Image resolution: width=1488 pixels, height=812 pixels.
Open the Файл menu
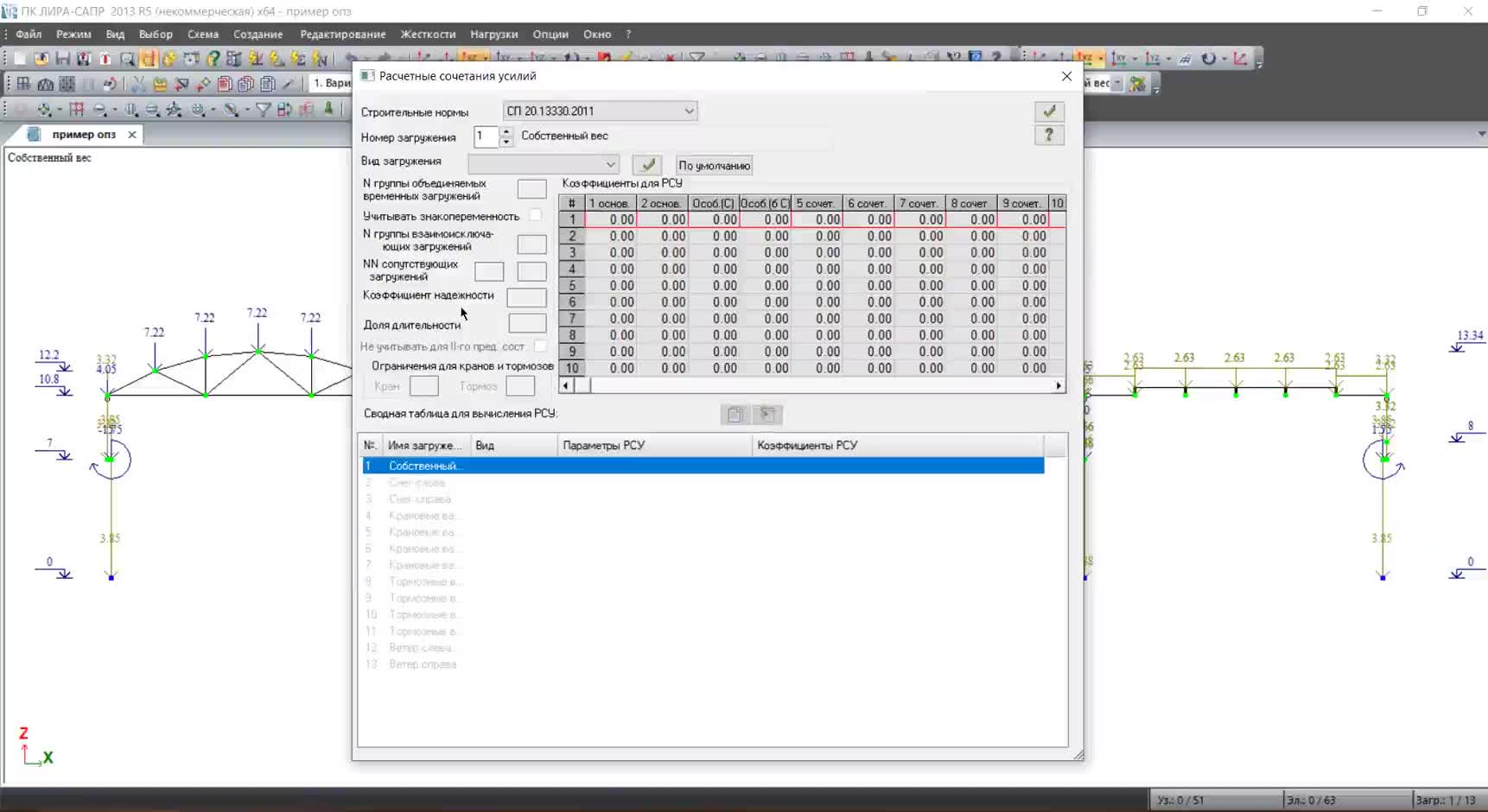29,35
